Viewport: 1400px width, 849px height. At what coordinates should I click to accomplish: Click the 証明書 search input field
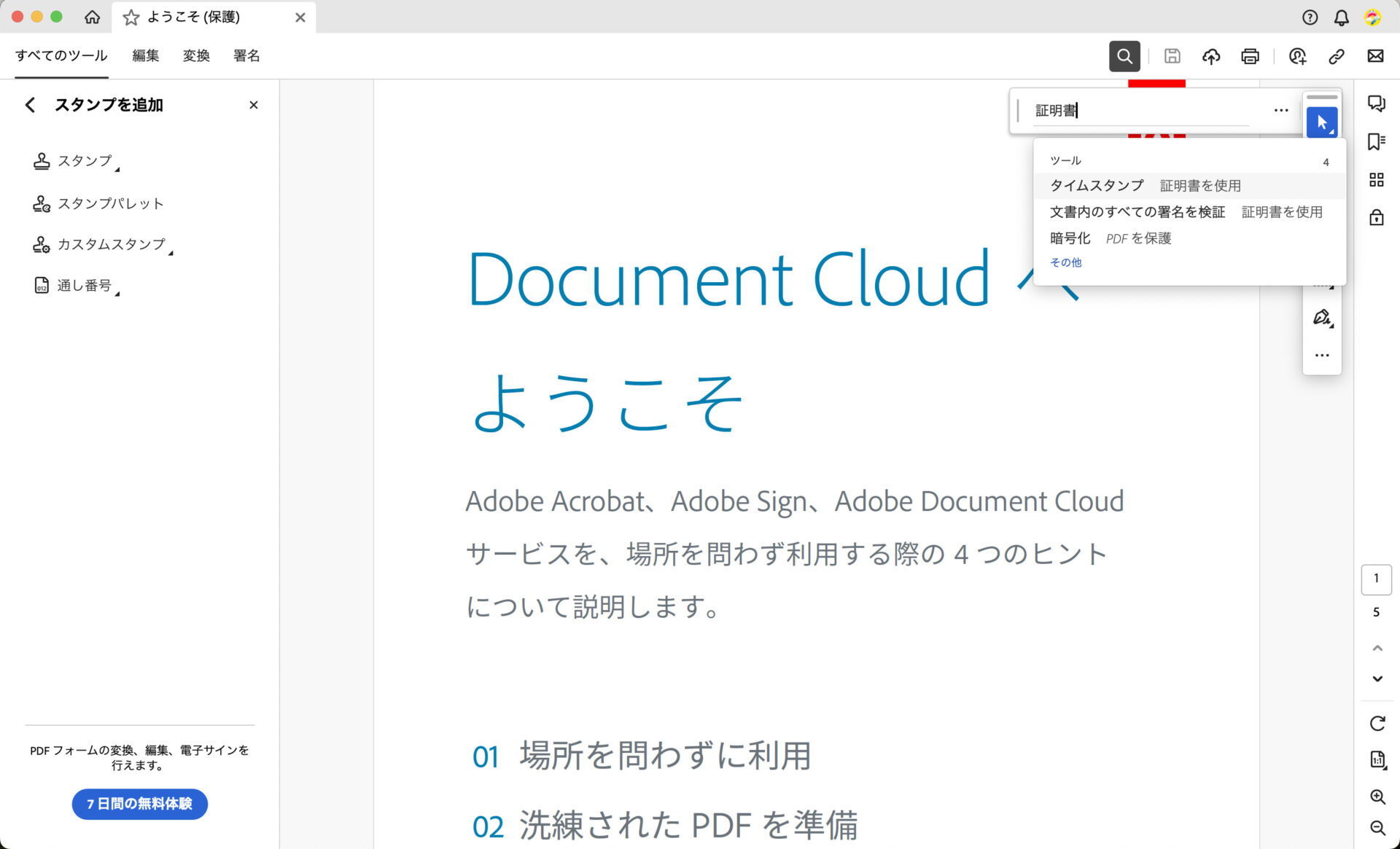click(x=1141, y=111)
